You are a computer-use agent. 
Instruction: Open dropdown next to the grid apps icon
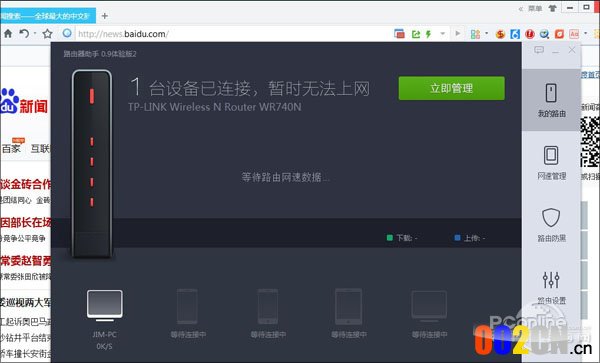coord(486,34)
